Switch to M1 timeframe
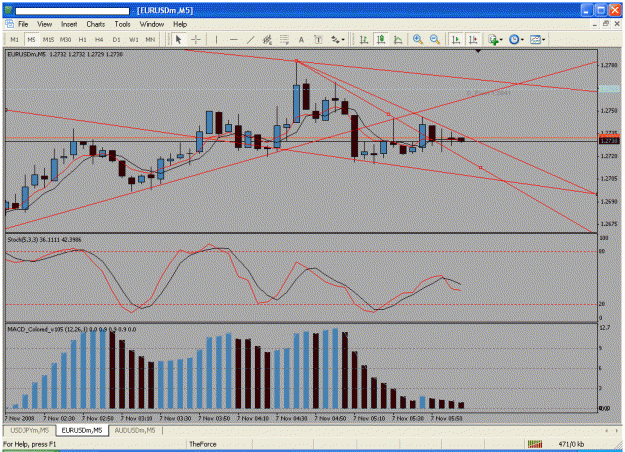This screenshot has height=452, width=625. pyautogui.click(x=14, y=39)
